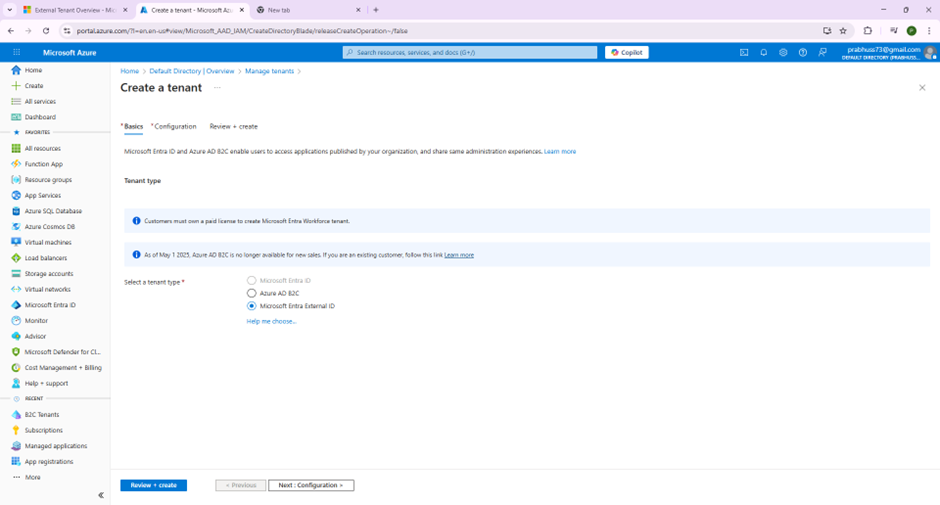Switch to the Basics tab
This screenshot has width=940, height=505.
pos(133,127)
